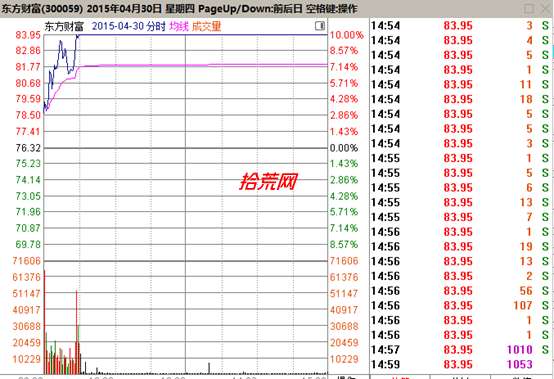Image resolution: width=554 pixels, height=379 pixels.
Task: Select the 东方财富 stock name in chart header
Action: click(64, 26)
